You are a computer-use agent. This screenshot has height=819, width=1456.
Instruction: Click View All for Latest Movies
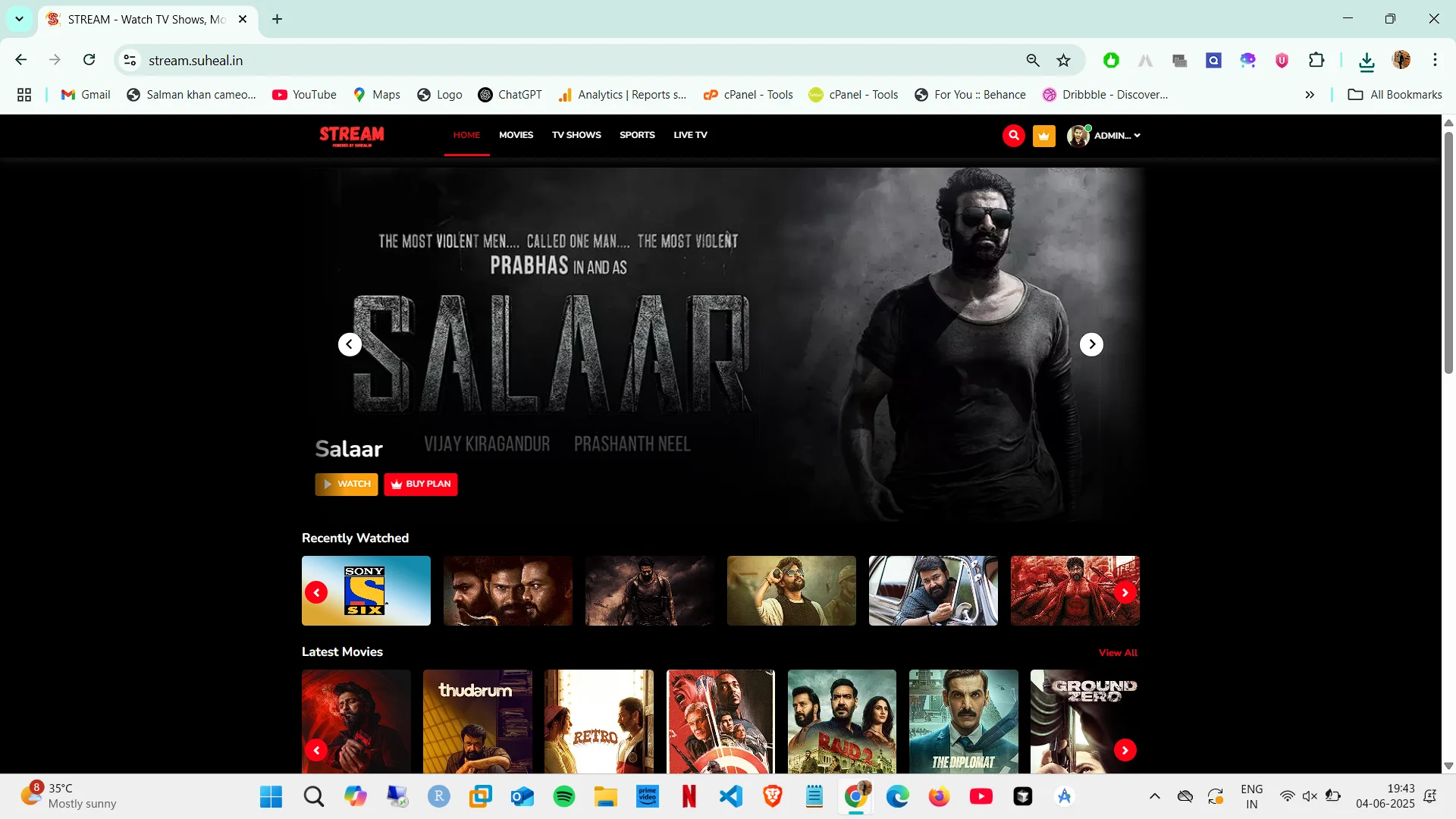click(1118, 653)
